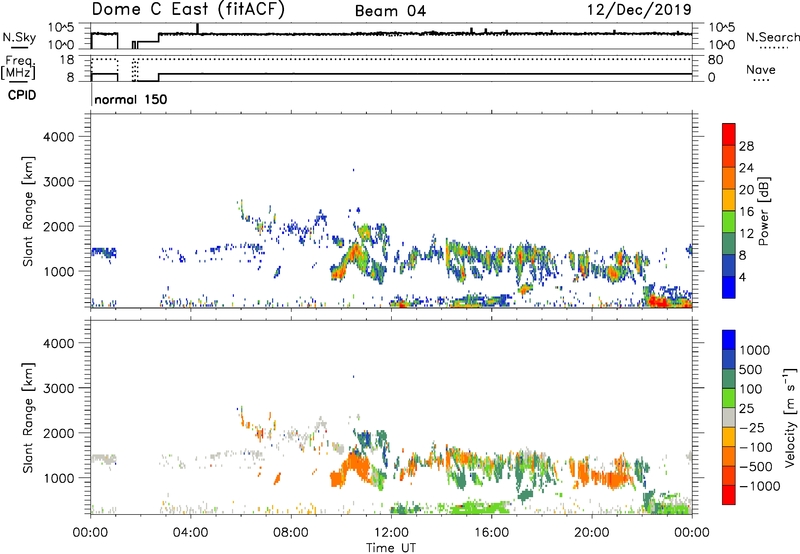Pick the orange -500 to -100 velocity segment

[729, 457]
